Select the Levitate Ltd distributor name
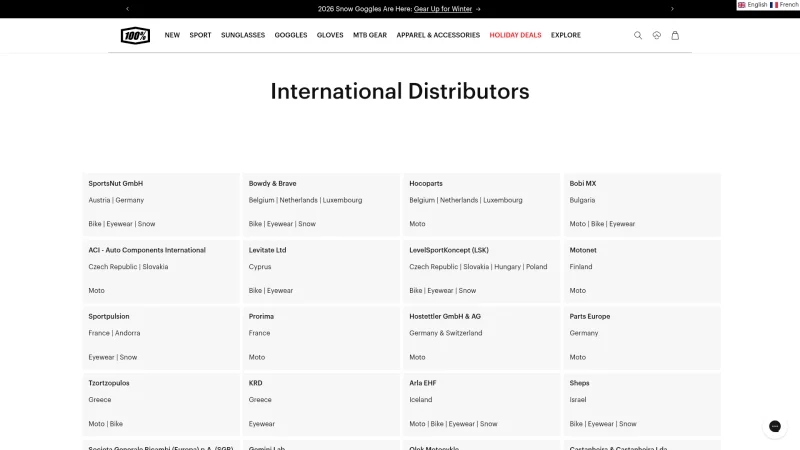The image size is (800, 450). pos(267,250)
